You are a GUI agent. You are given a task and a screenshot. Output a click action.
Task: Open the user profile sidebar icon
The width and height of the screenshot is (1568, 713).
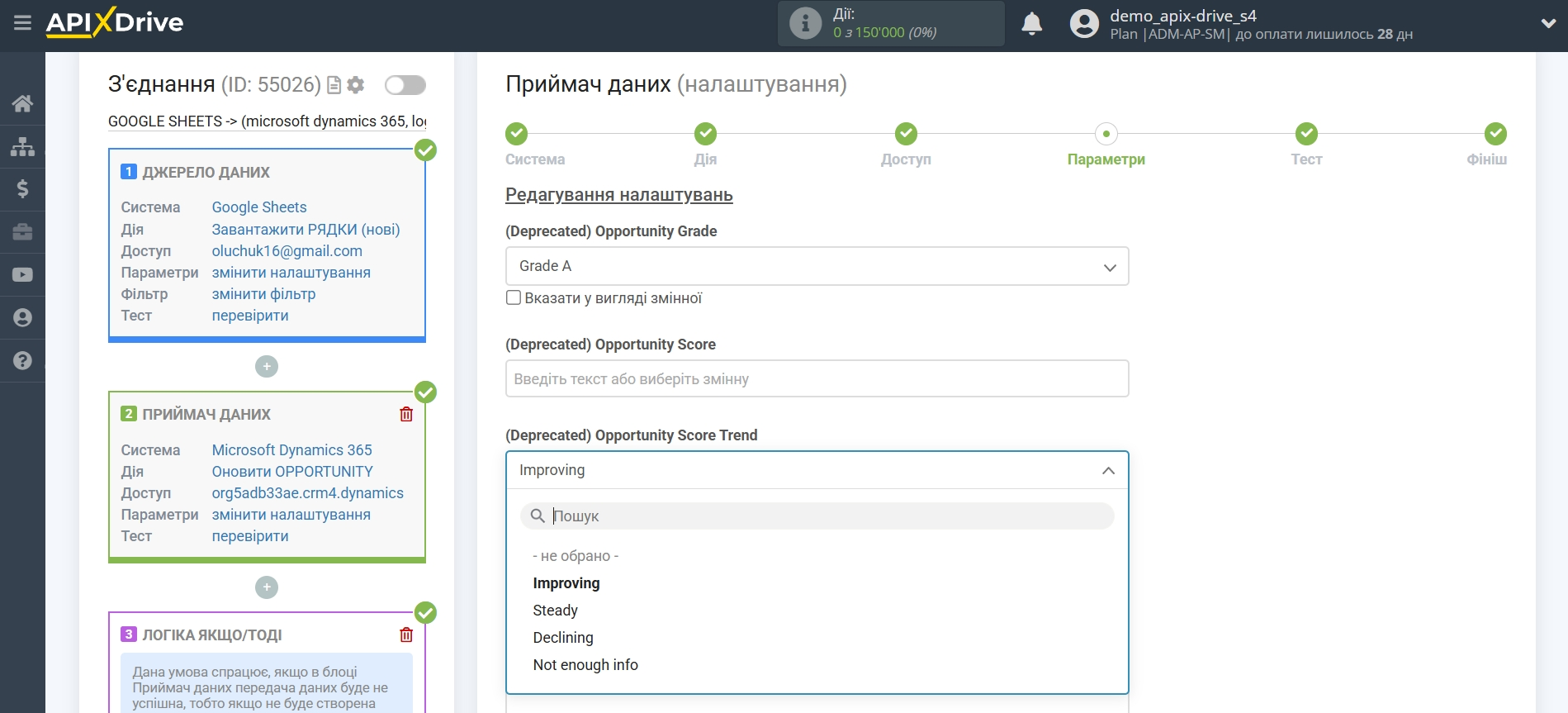click(x=22, y=318)
